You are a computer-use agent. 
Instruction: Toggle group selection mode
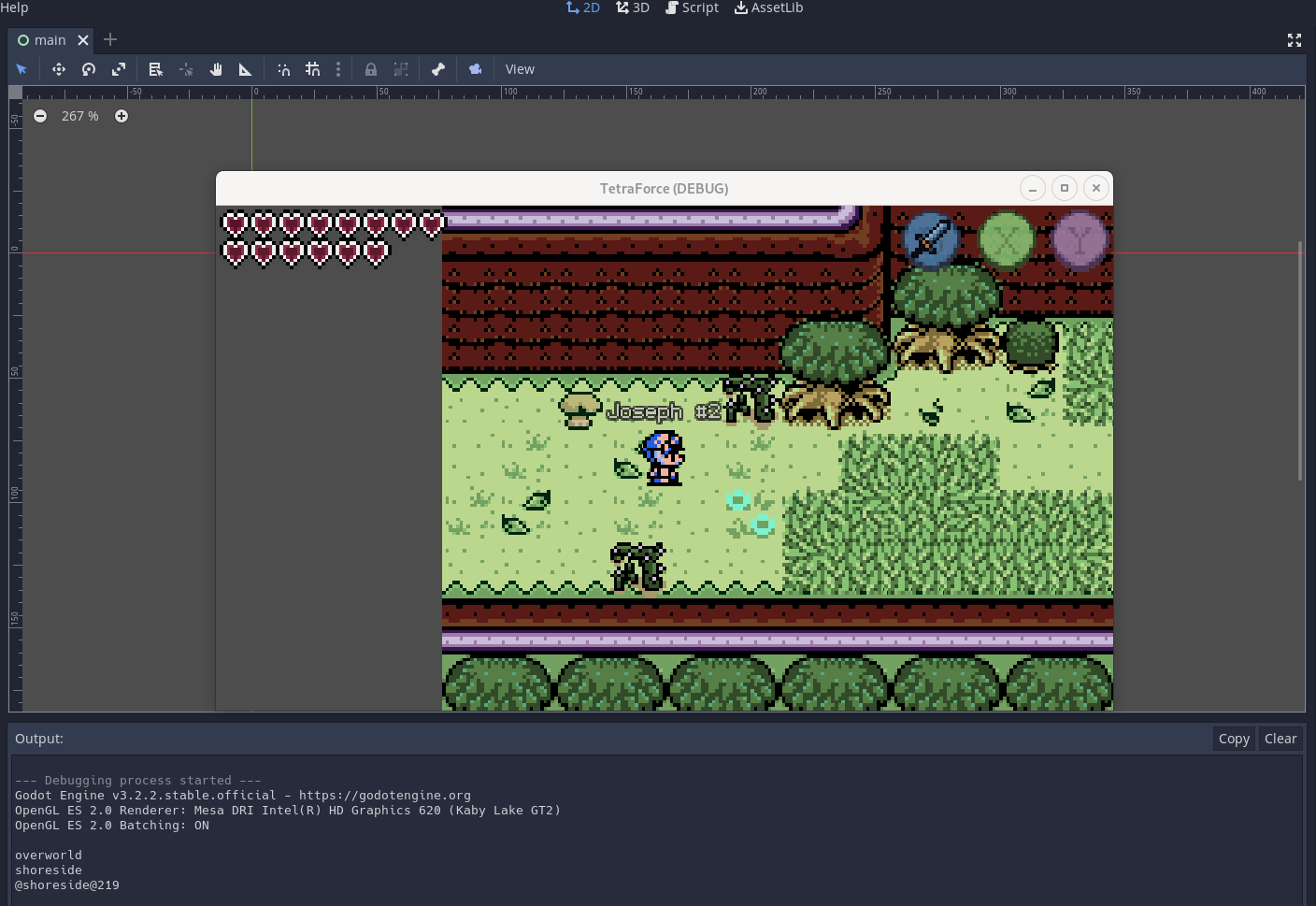(x=401, y=68)
